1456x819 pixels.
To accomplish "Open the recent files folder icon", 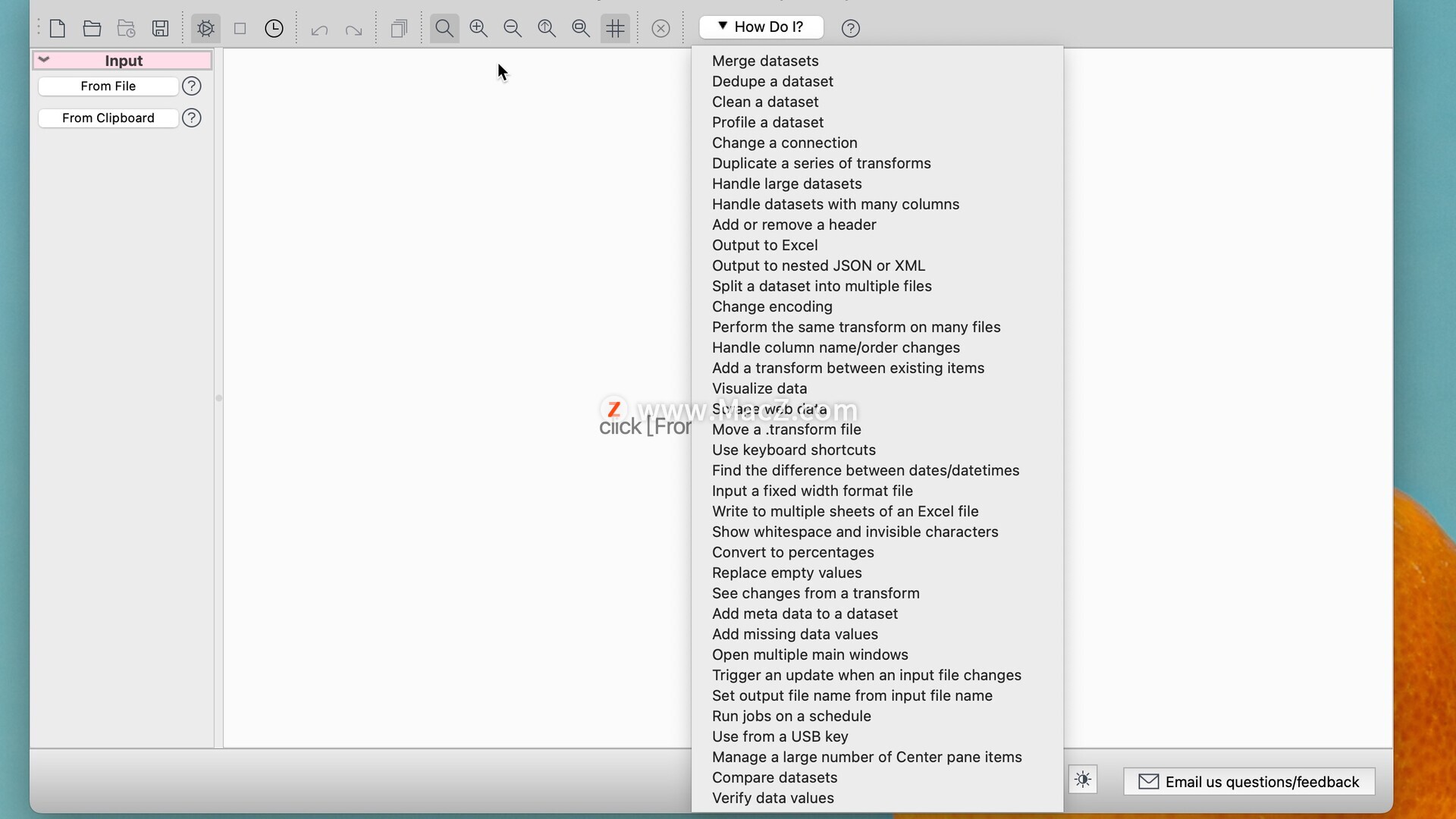I will 126,29.
